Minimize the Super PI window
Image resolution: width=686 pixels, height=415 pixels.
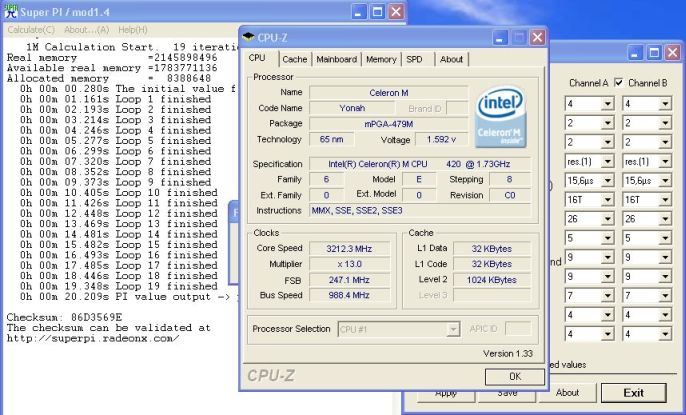pyautogui.click(x=358, y=11)
